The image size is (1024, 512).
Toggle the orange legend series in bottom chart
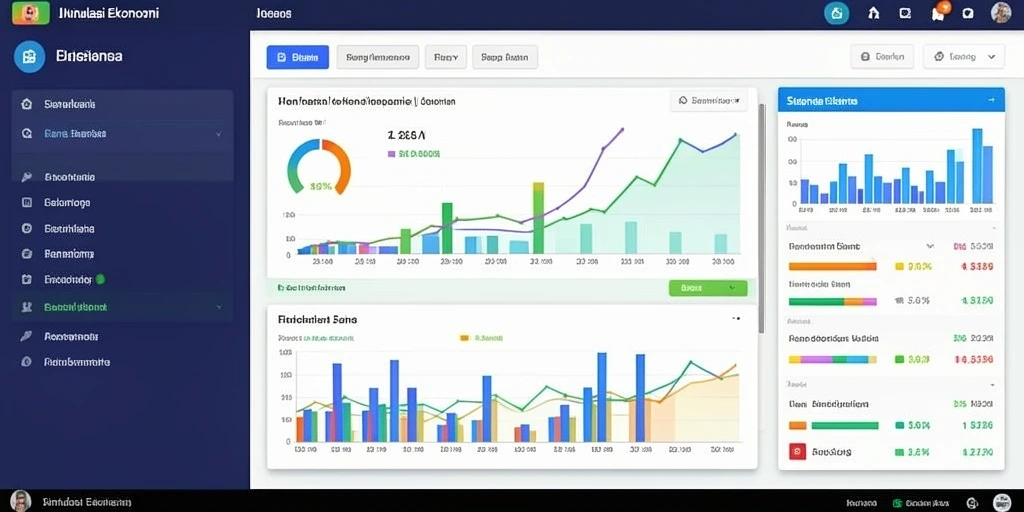click(x=464, y=338)
